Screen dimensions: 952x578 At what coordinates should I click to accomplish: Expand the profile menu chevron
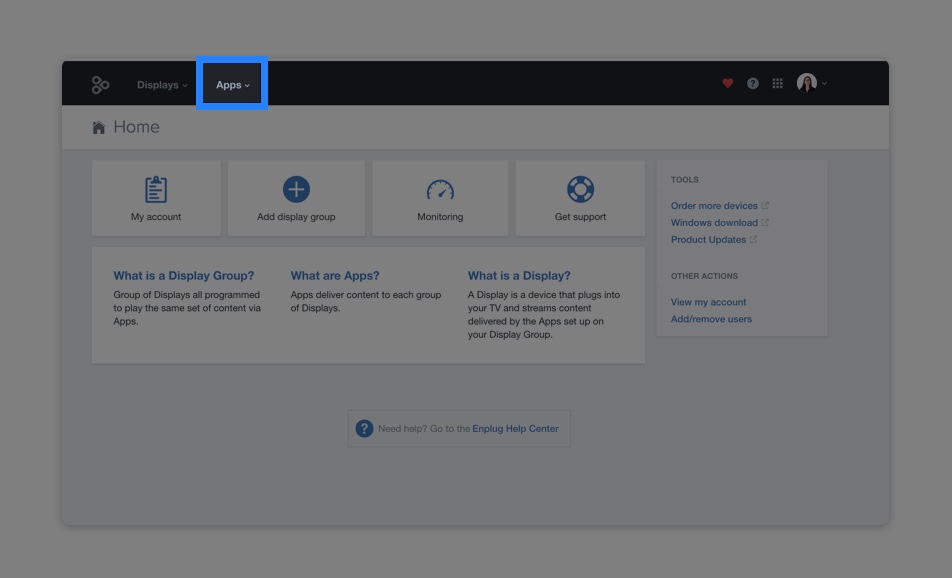pos(824,84)
